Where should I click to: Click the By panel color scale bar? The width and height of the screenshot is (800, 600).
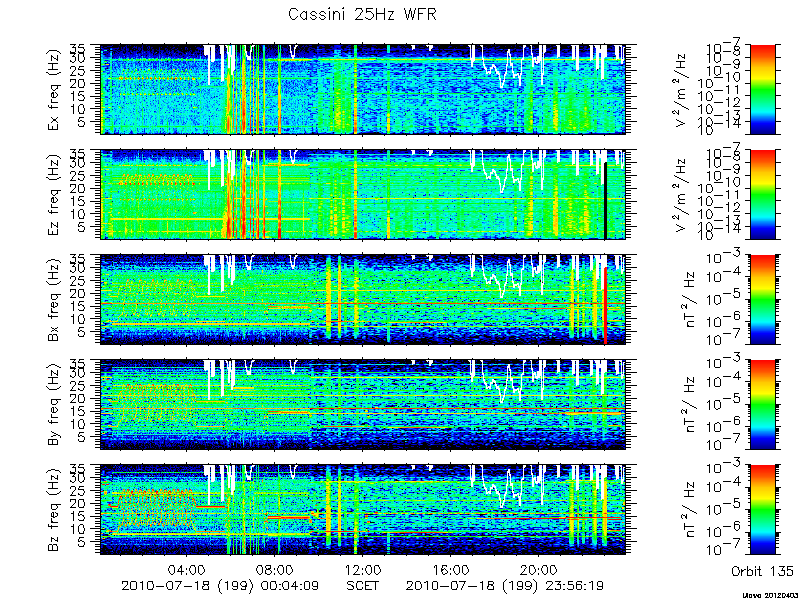(x=762, y=405)
